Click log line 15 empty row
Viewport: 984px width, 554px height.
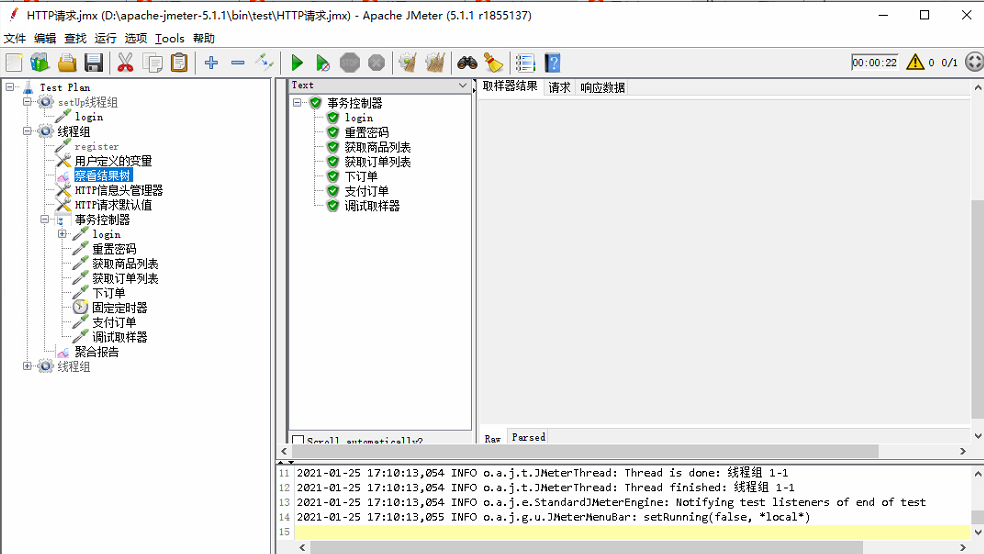[x=632, y=532]
